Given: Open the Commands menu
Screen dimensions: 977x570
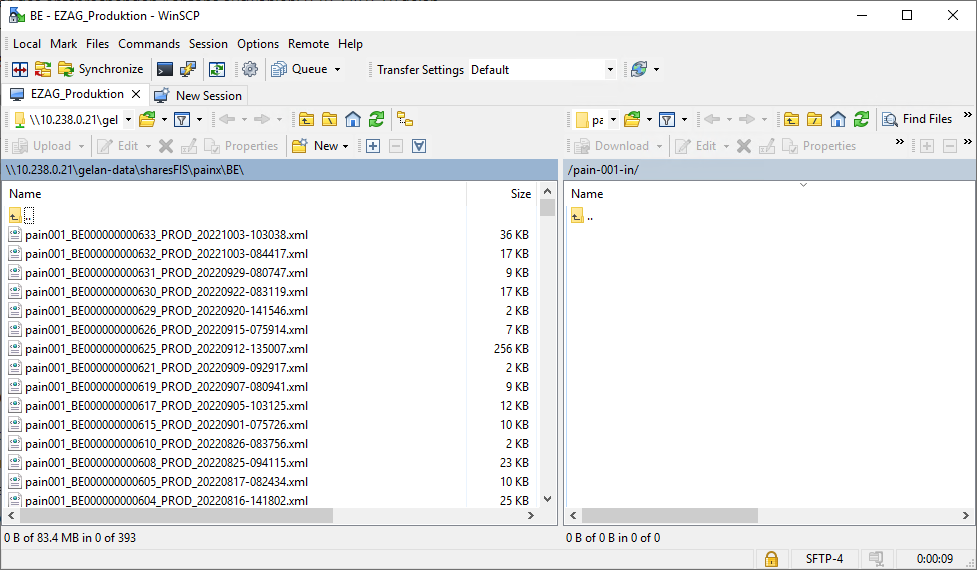Looking at the screenshot, I should (x=149, y=44).
